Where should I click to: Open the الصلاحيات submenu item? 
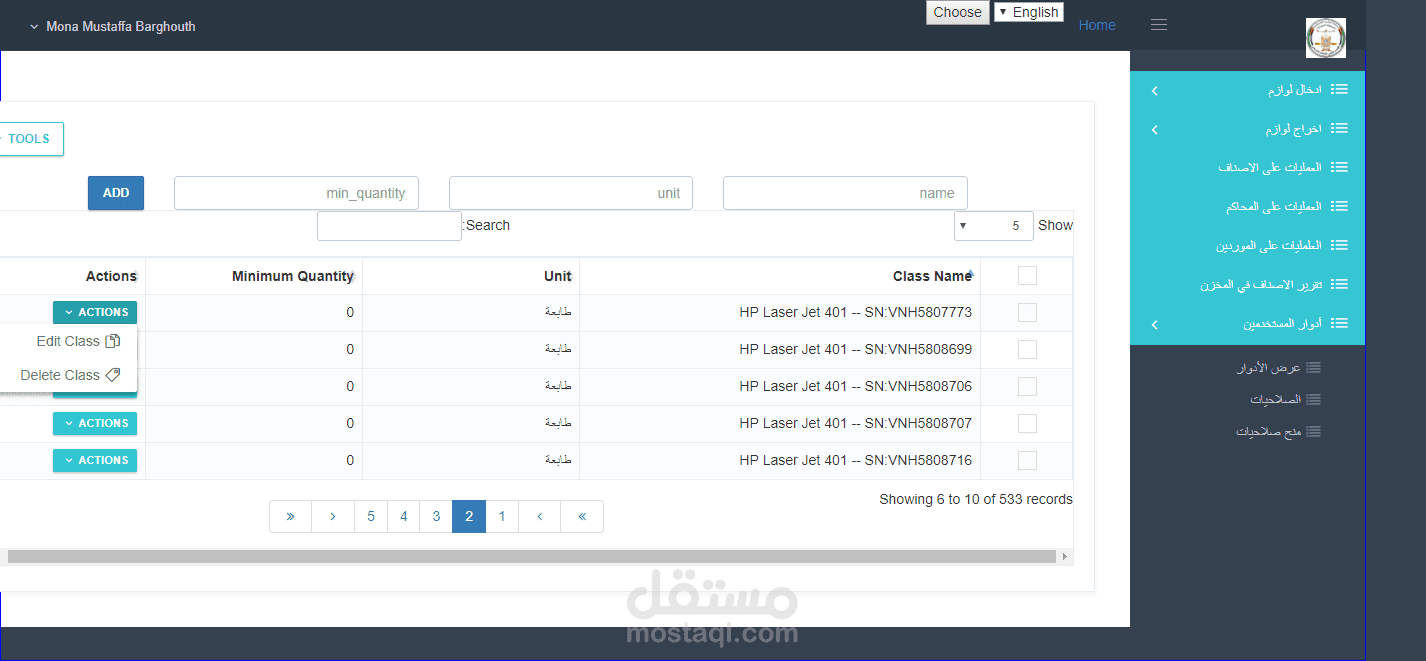pos(1285,399)
